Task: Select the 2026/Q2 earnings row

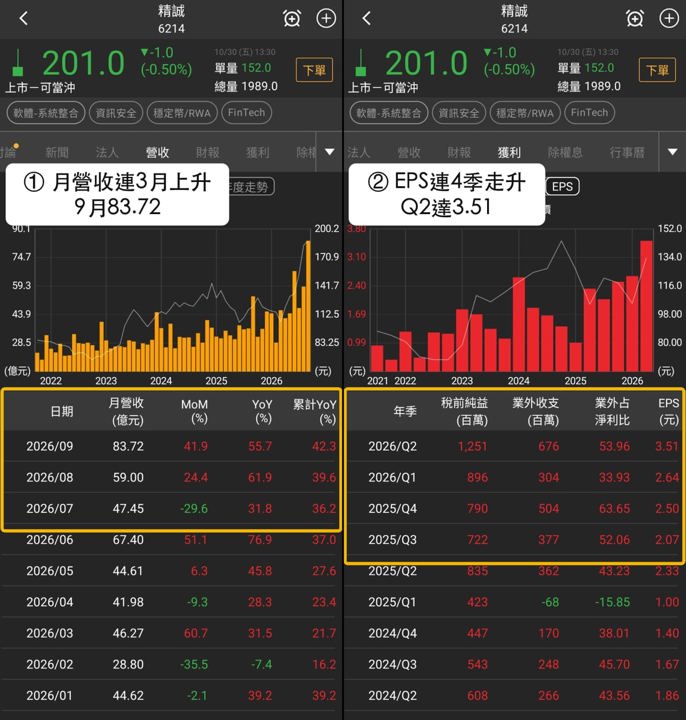Action: click(x=514, y=446)
